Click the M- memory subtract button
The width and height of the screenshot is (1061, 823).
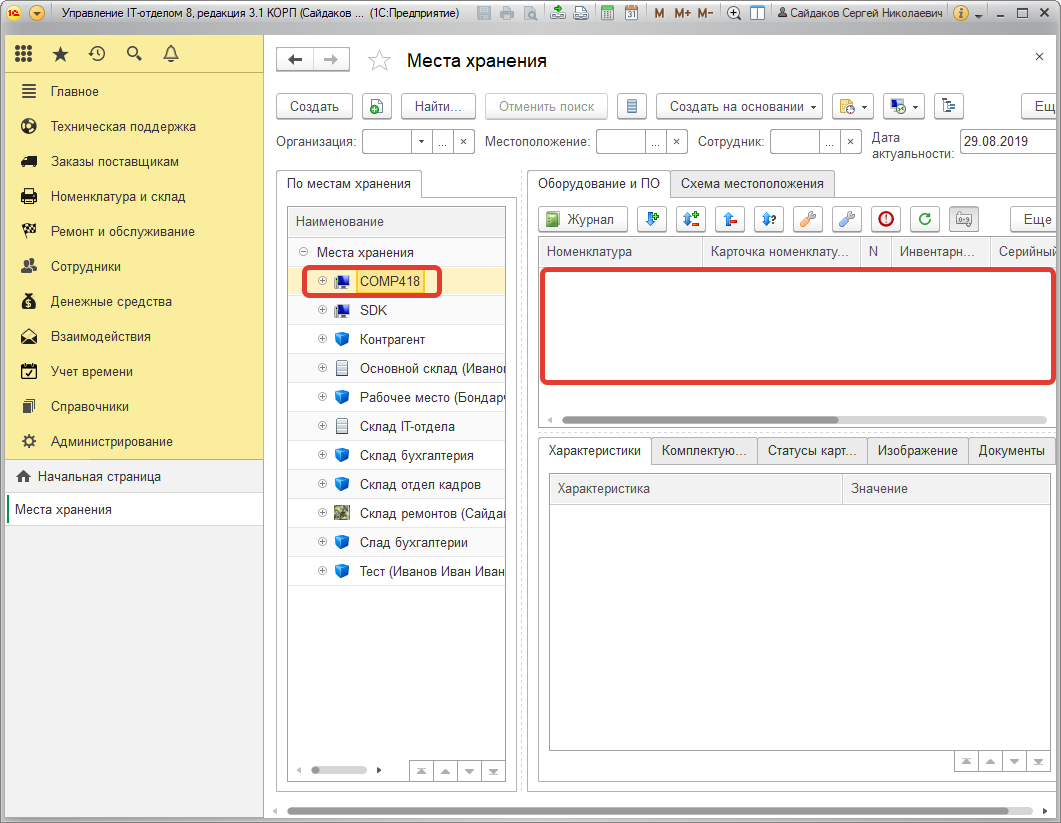coord(705,13)
